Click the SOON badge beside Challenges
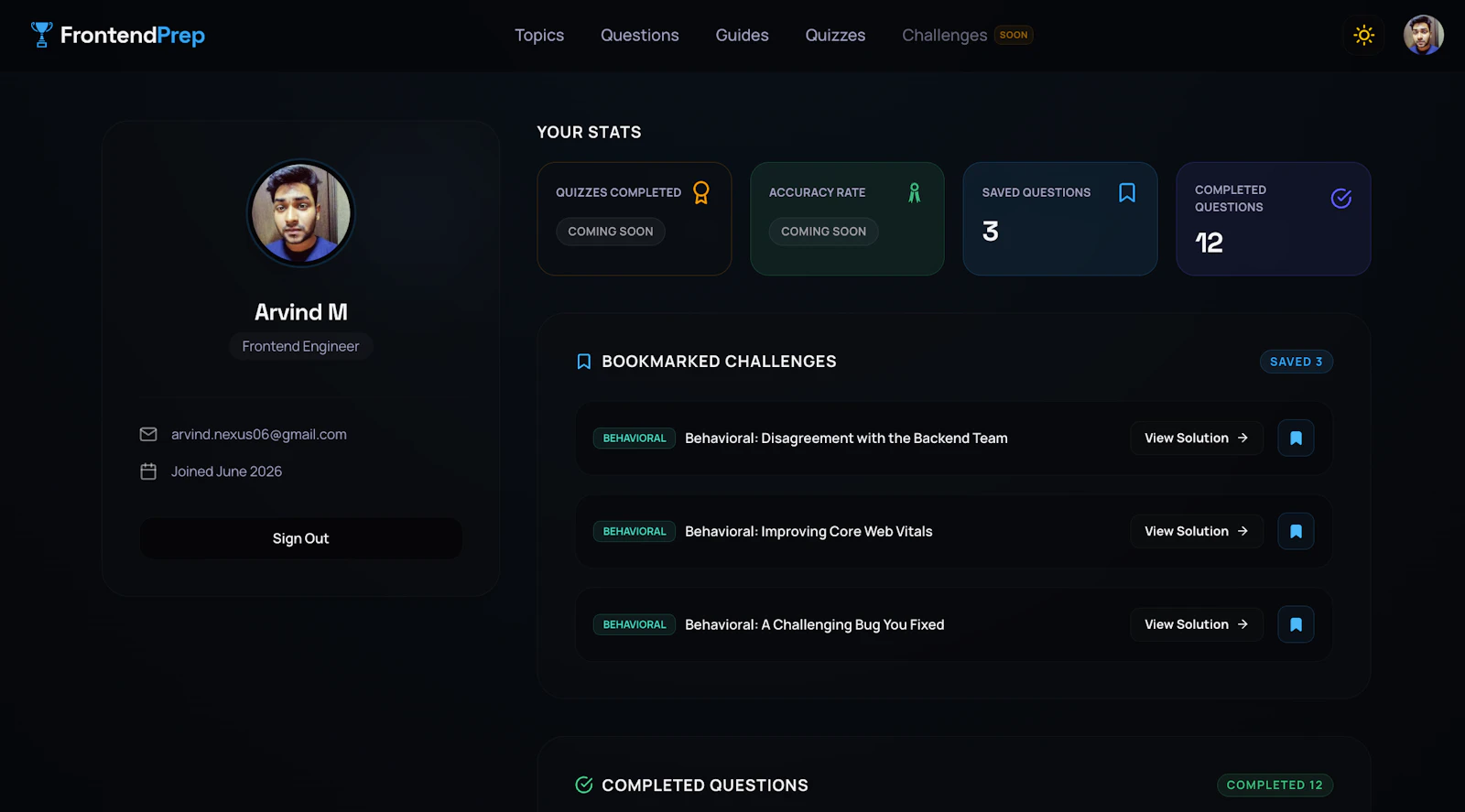 click(1014, 35)
